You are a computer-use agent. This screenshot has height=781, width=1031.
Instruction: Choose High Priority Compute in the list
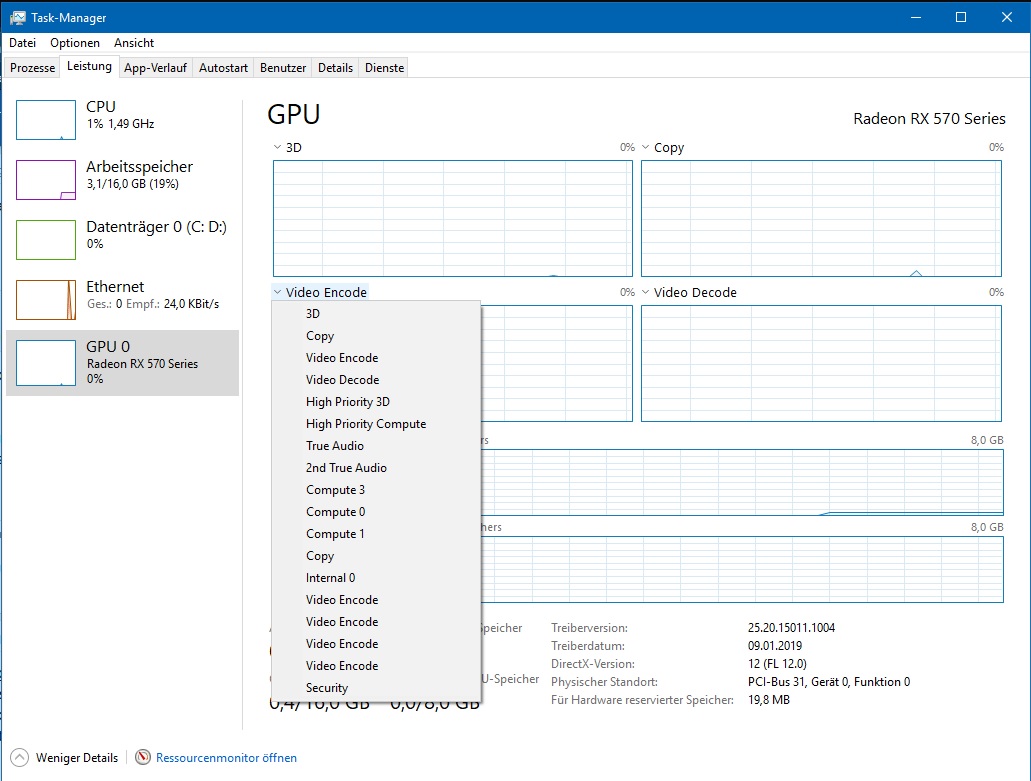(376, 424)
